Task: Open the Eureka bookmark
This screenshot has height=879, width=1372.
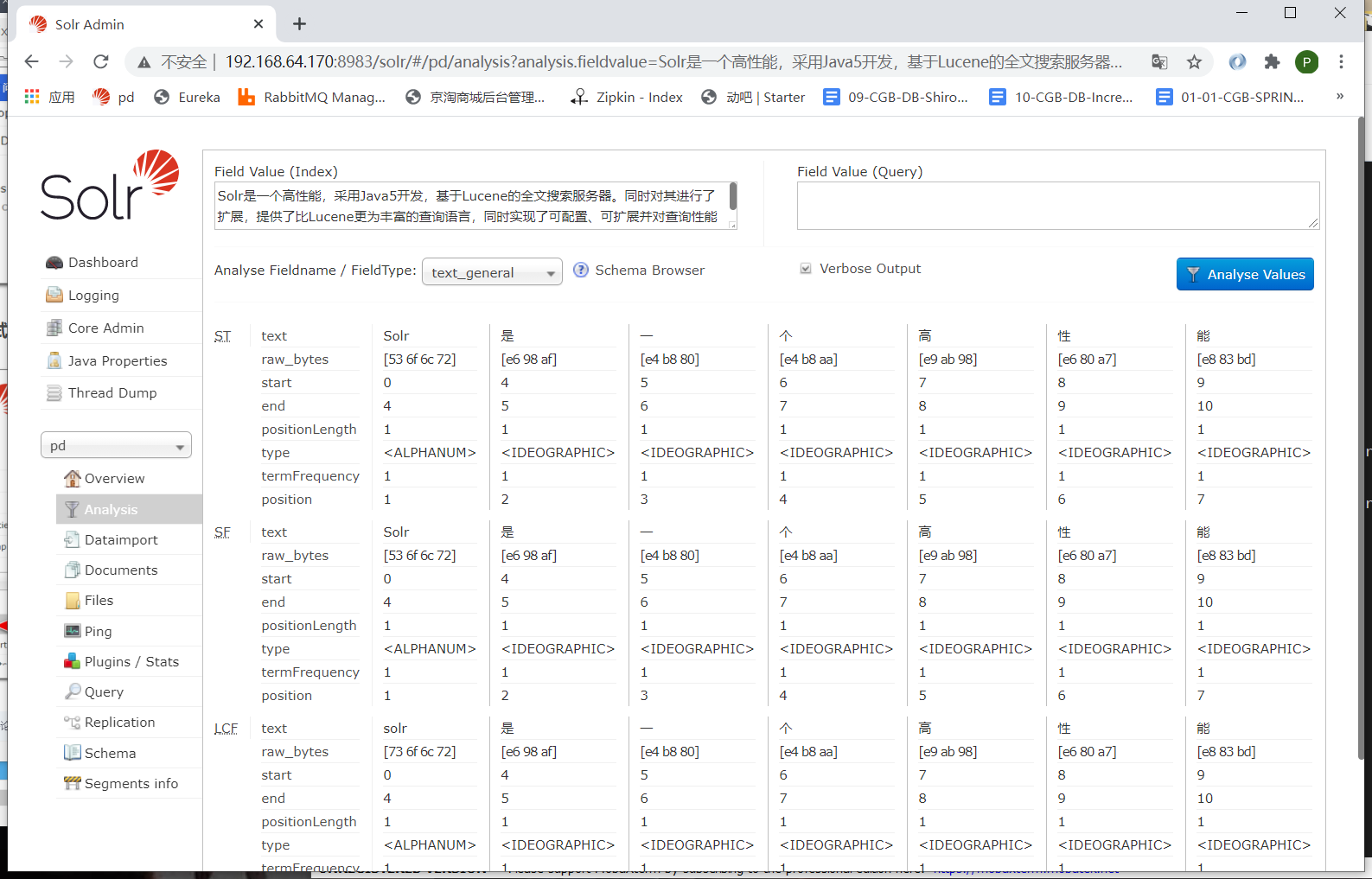Action: point(187,97)
